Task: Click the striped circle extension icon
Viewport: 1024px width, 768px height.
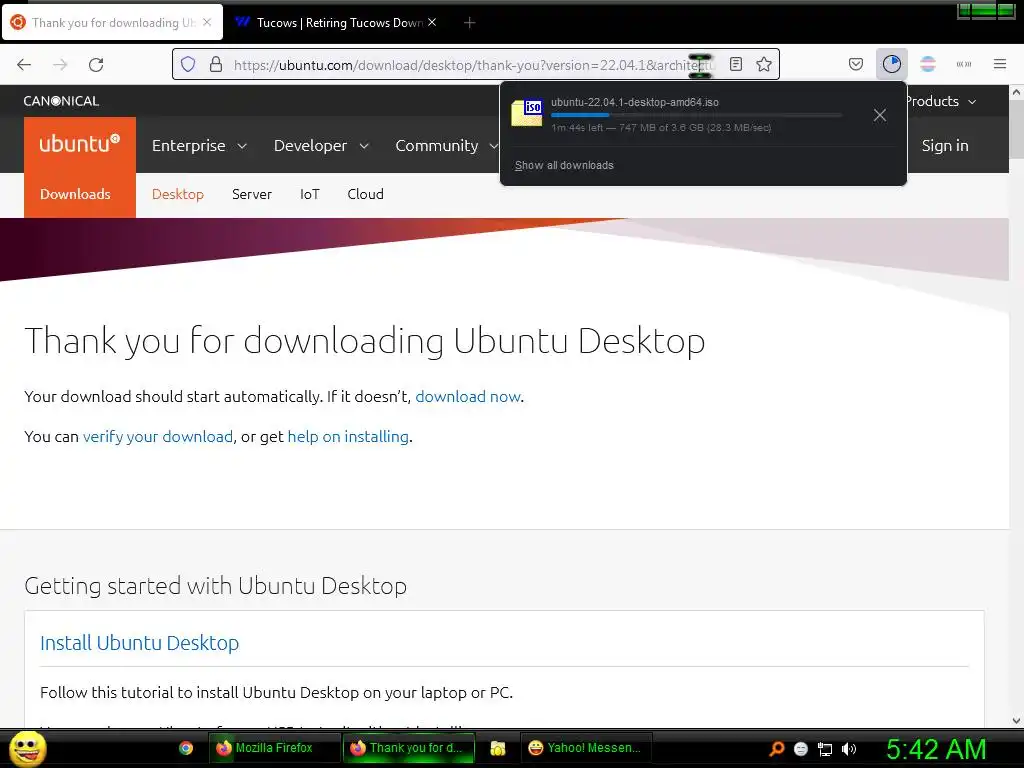Action: click(928, 64)
